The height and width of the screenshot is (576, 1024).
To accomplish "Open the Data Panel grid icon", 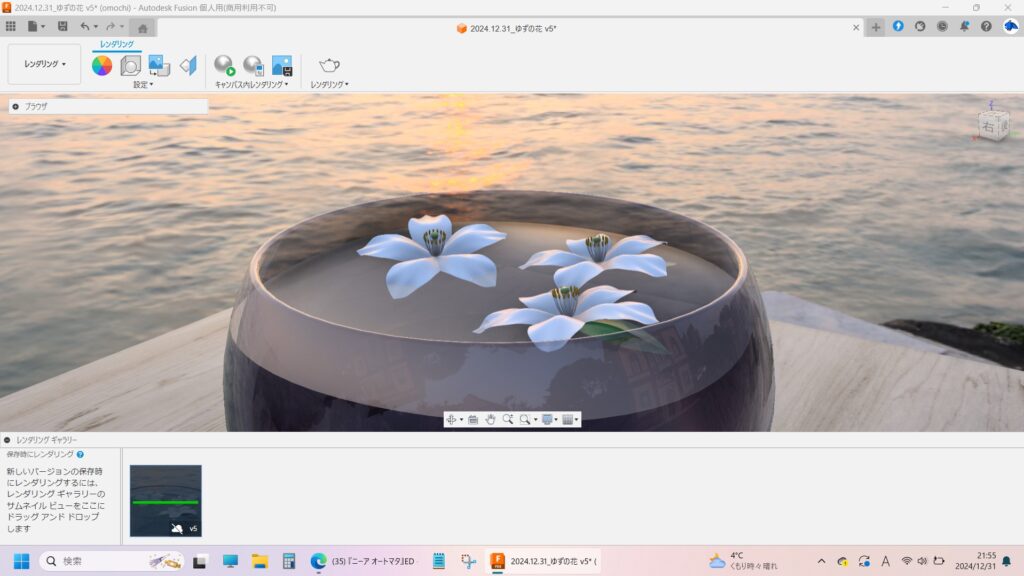I will [11, 26].
